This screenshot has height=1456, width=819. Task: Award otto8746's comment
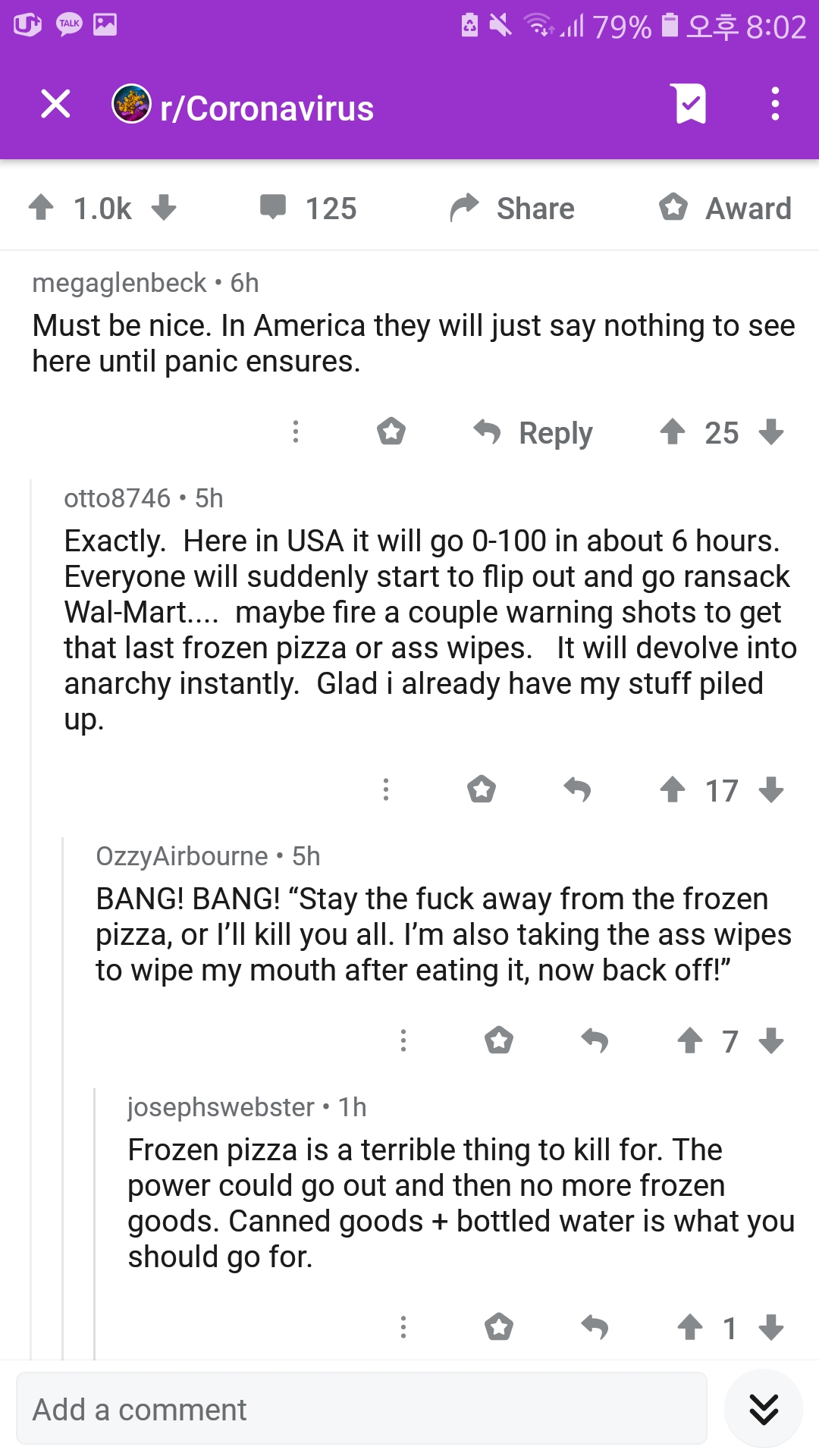[482, 789]
